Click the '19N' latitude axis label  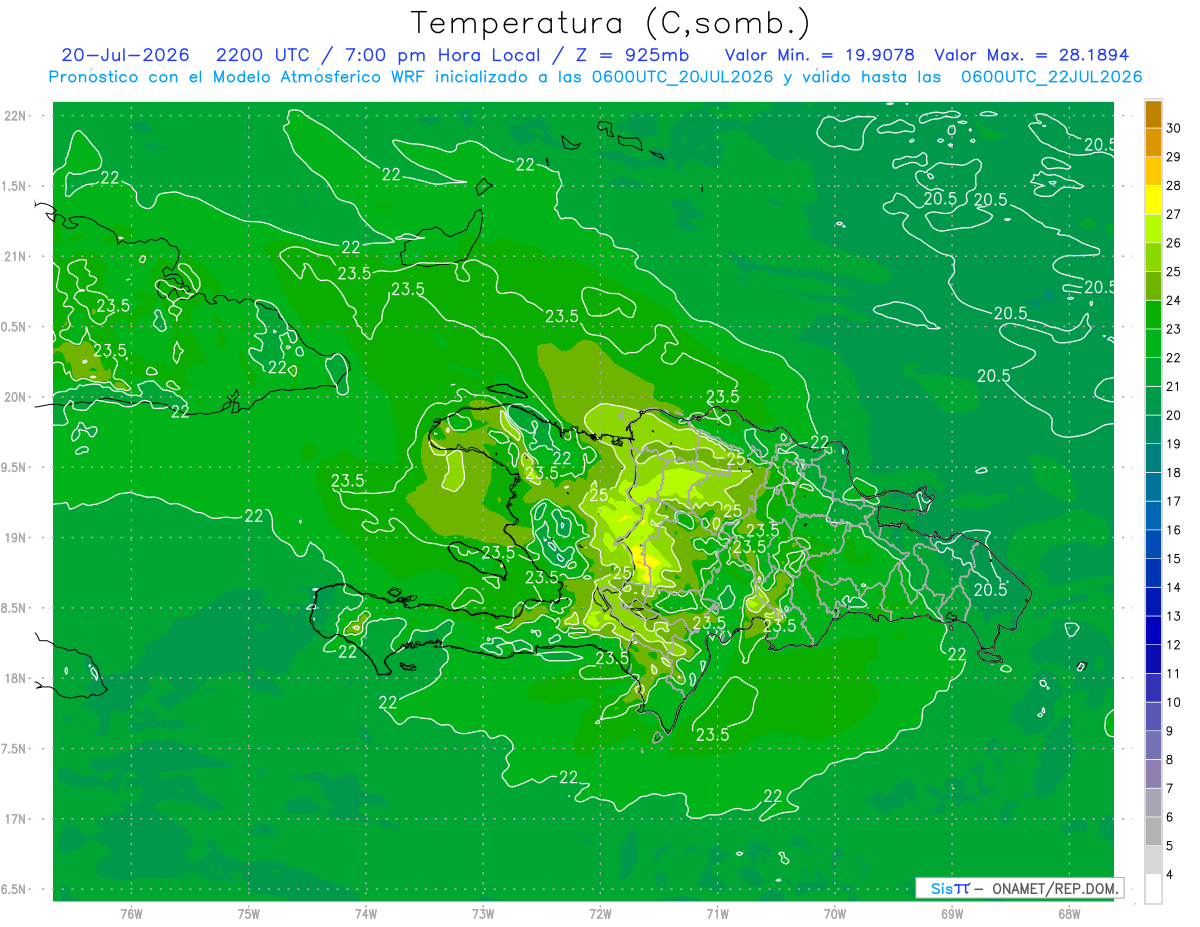coord(14,538)
